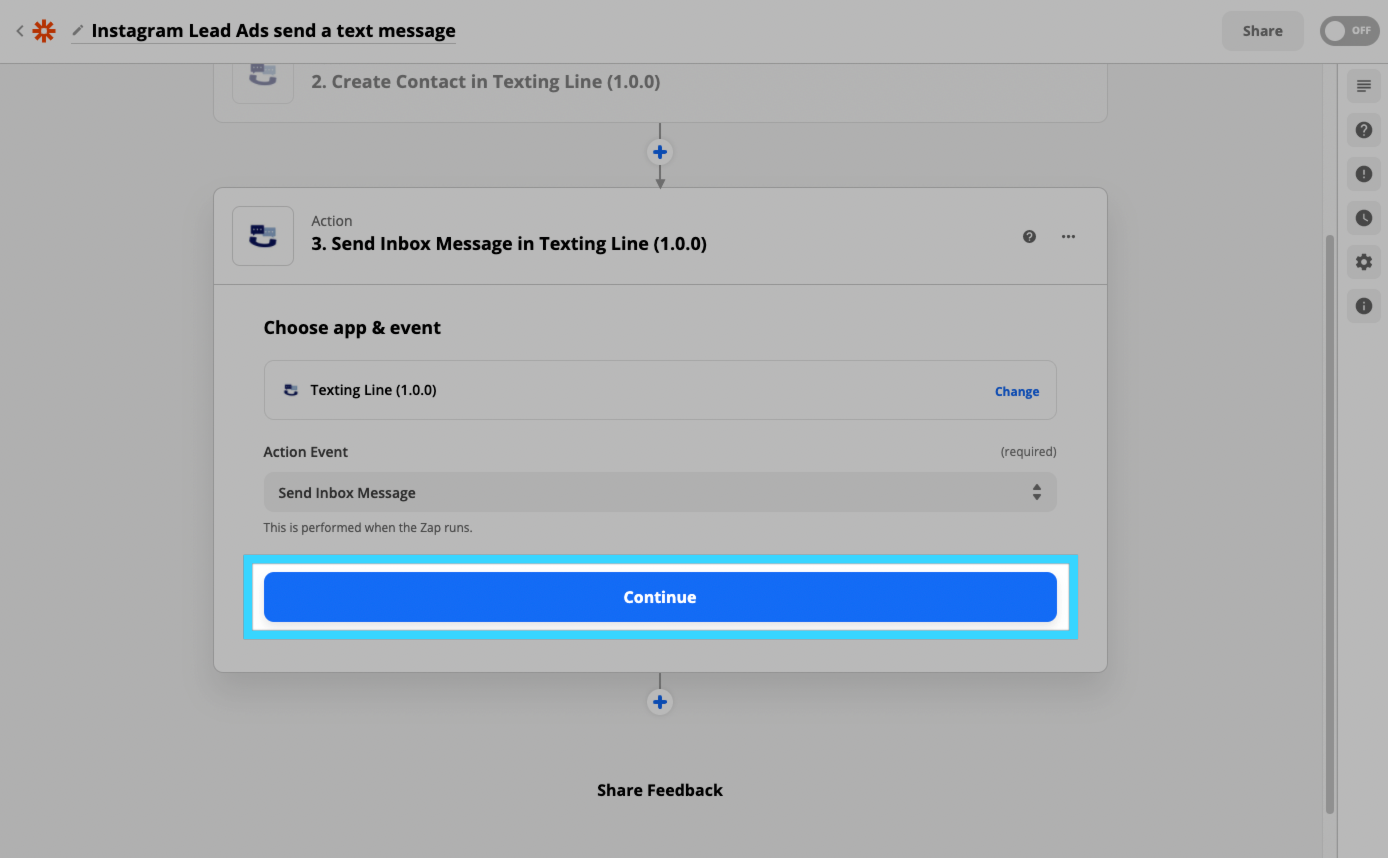Open the help question mark icon in sidebar
This screenshot has width=1388, height=858.
[x=1364, y=130]
